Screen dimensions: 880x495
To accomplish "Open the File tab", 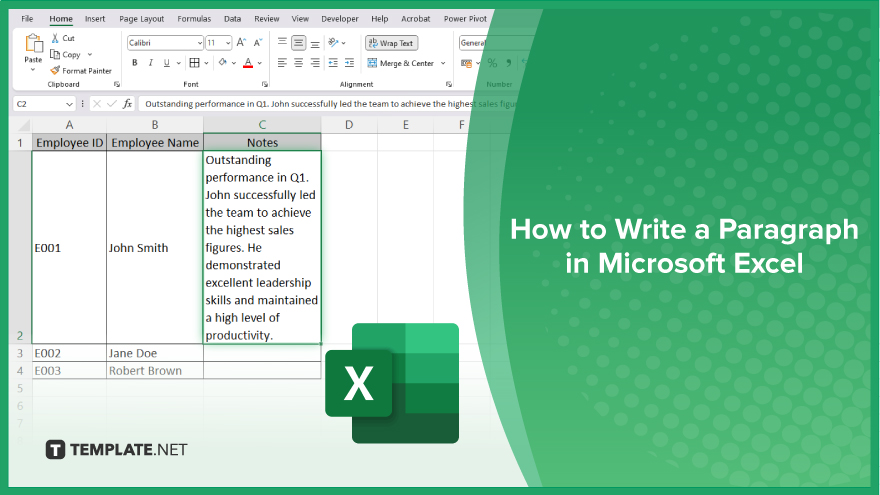I will point(27,19).
